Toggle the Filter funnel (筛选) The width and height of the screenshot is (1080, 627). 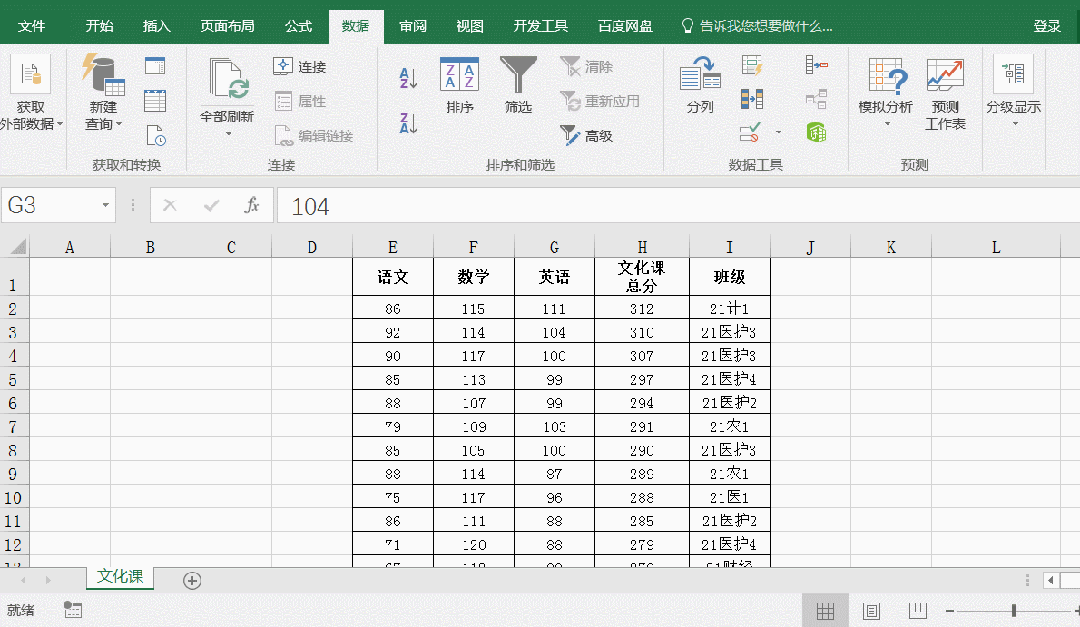518,85
